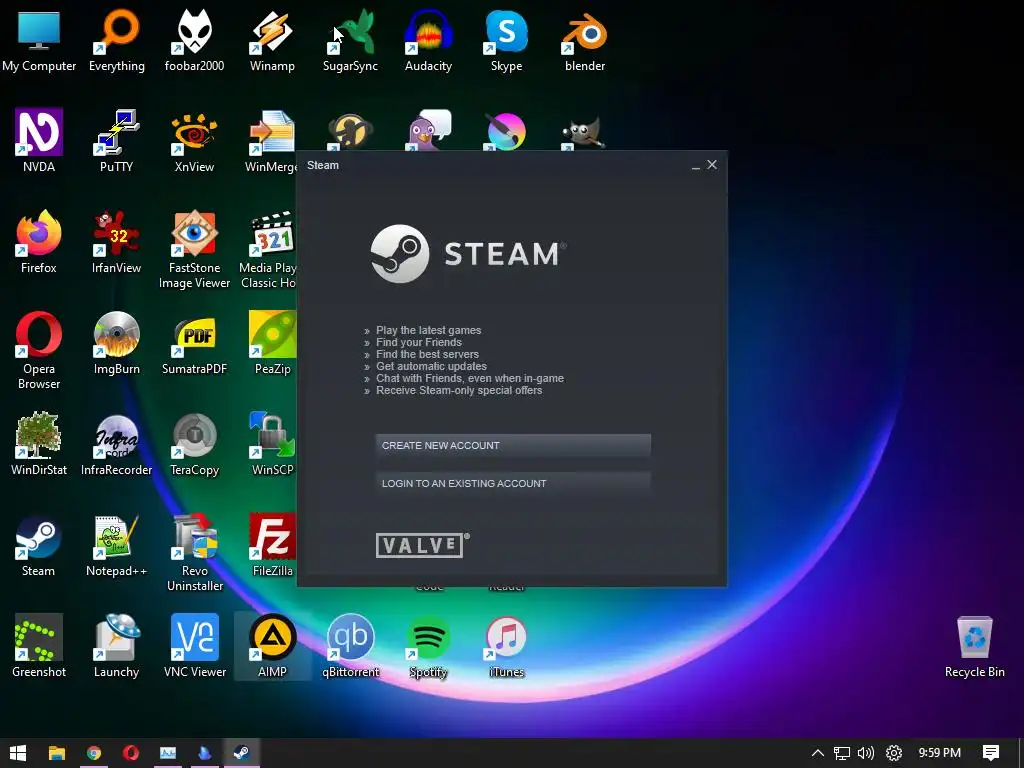Image resolution: width=1024 pixels, height=768 pixels.
Task: Select the Opera Browser desktop icon
Action: (x=39, y=351)
